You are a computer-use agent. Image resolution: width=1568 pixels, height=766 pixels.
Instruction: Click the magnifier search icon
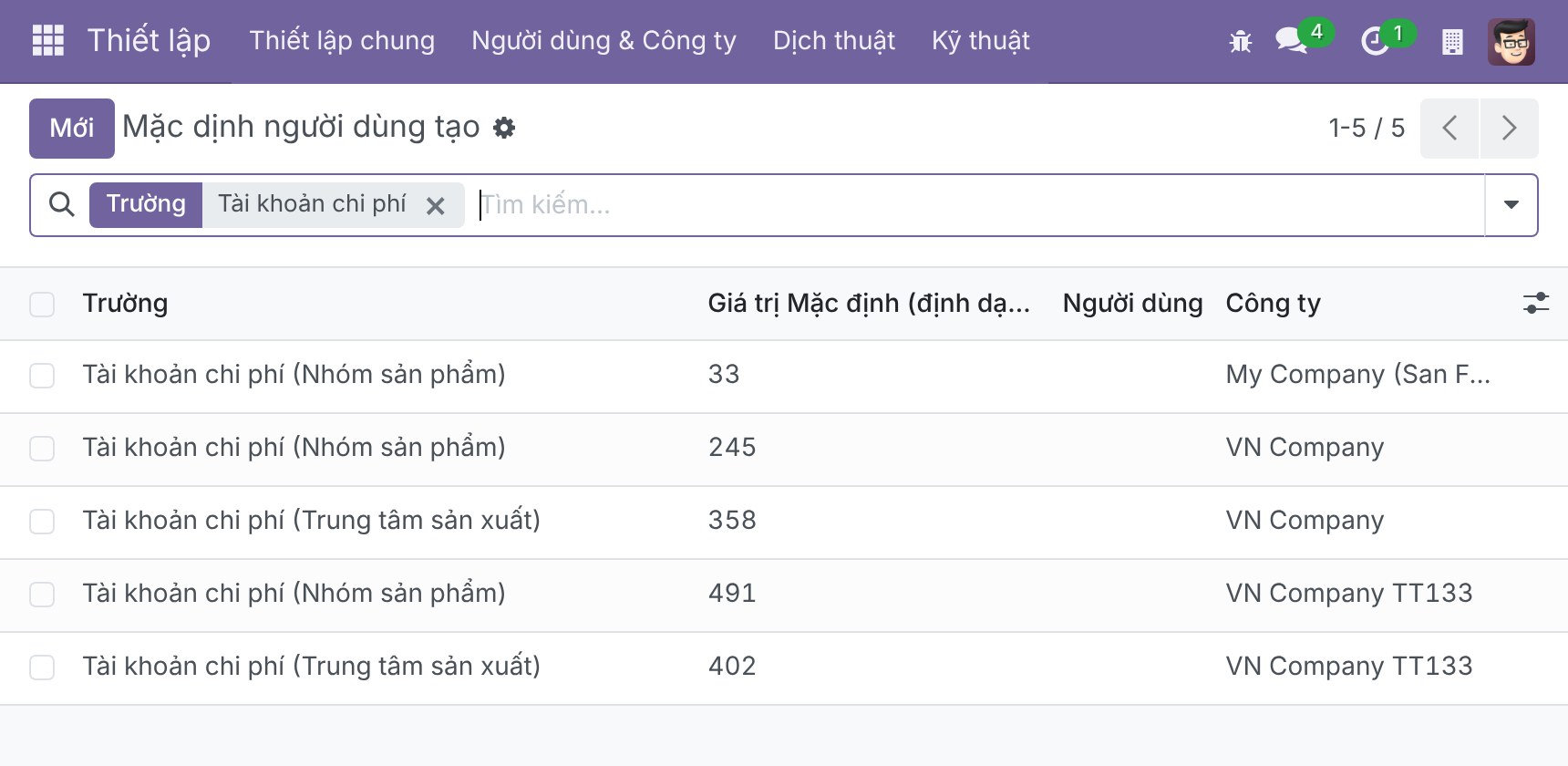(61, 204)
